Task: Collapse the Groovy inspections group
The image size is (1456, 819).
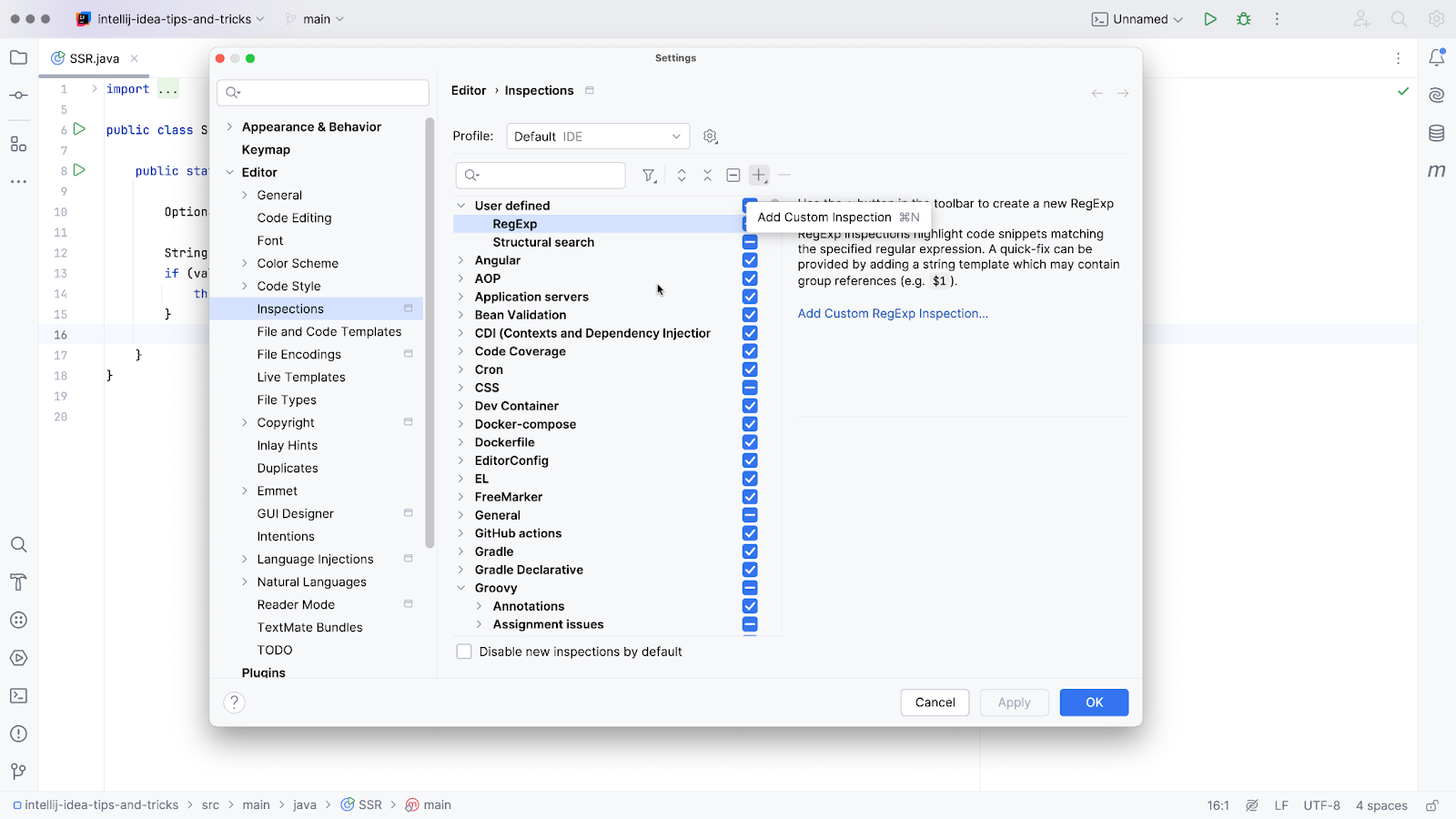Action: (x=461, y=588)
